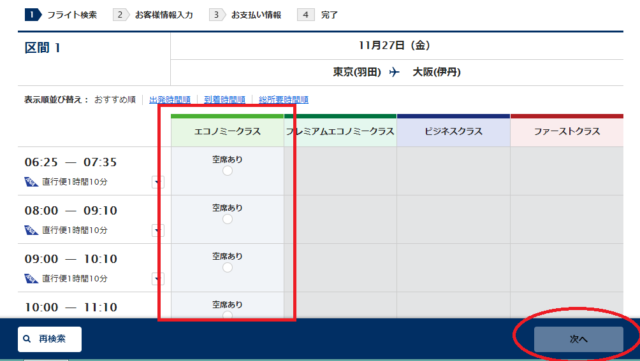Click the 09:00 — 10:10 time text

[71, 259]
